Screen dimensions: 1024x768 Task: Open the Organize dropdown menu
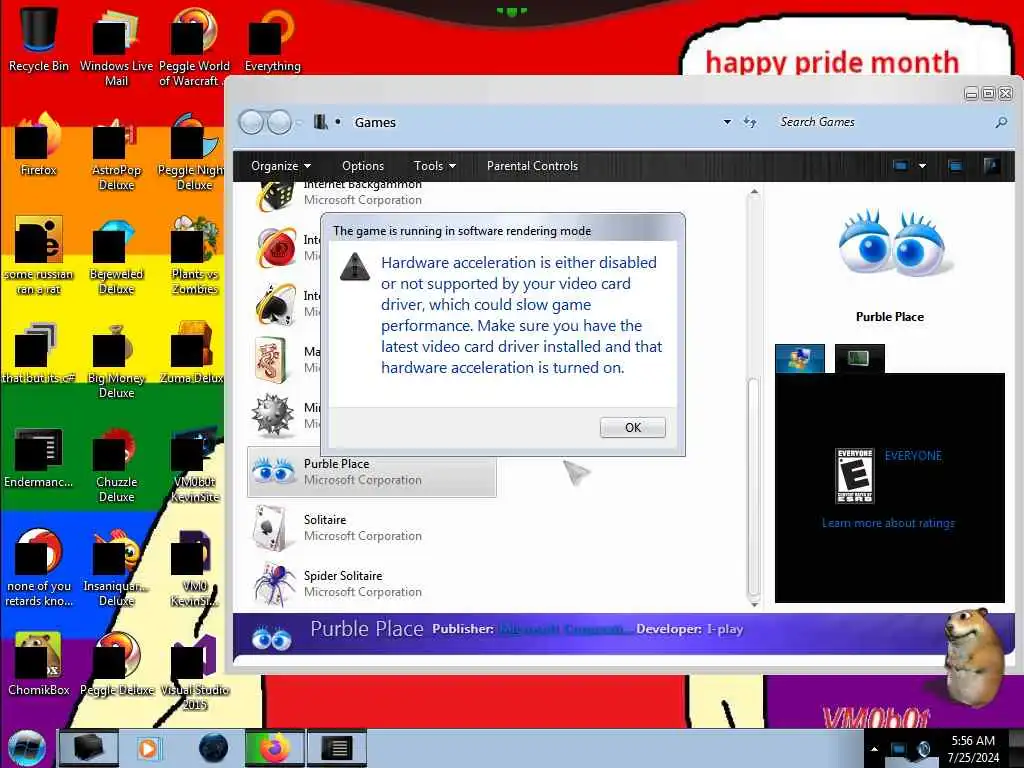(x=281, y=166)
